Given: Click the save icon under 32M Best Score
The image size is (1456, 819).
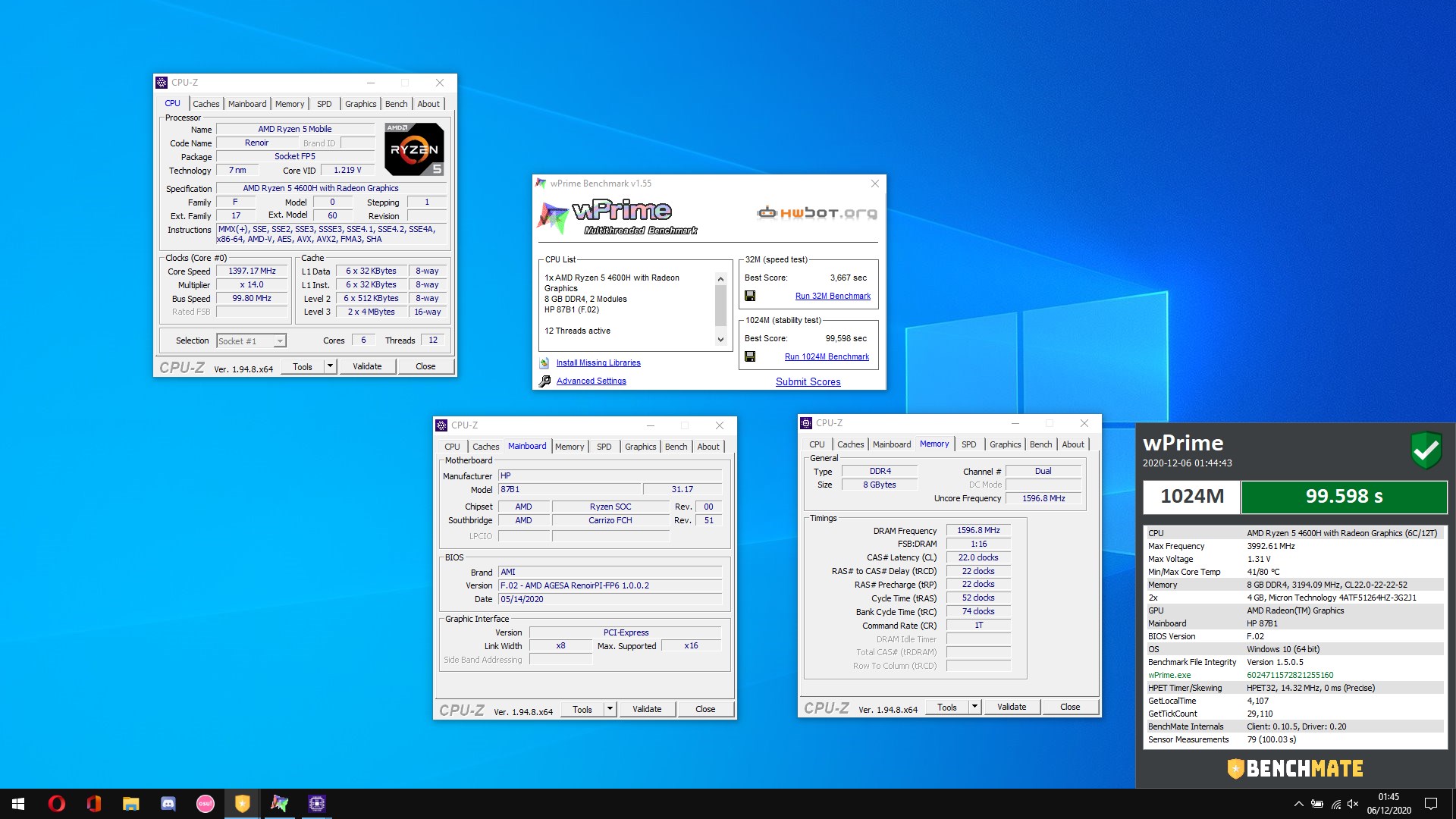Looking at the screenshot, I should pos(750,296).
